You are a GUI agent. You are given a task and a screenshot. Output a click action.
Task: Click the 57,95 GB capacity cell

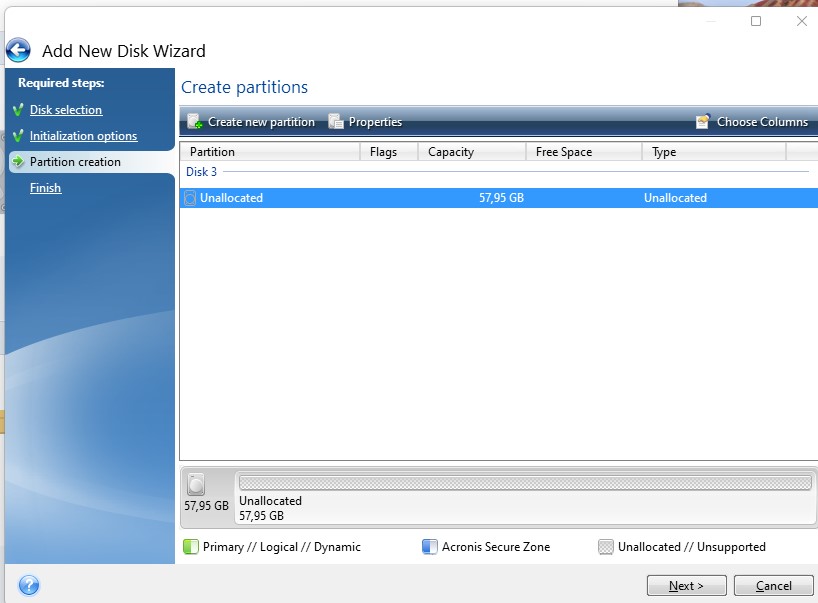click(501, 198)
